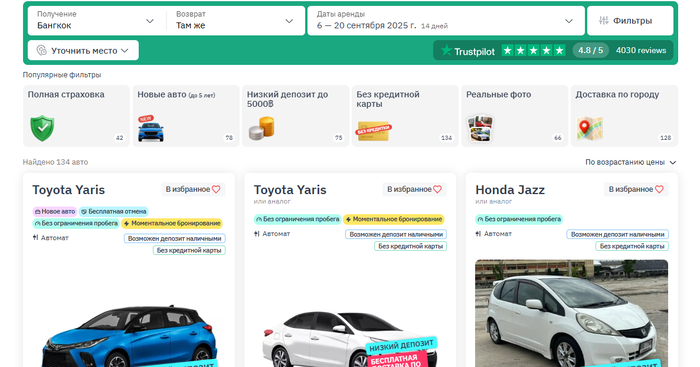Toggle the Без кредитной карты popular filter
Screen dimensions: 700x367
[x=405, y=116]
